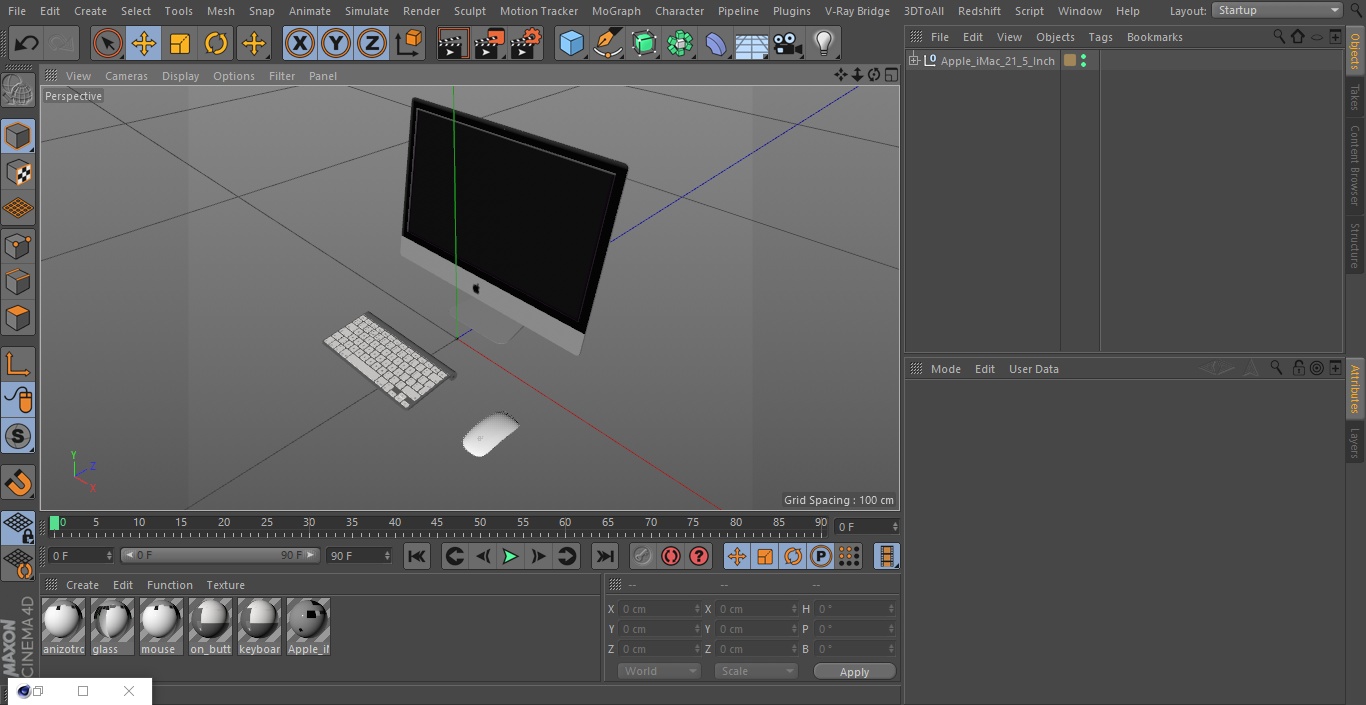Switch to Points mode
The image size is (1366, 705).
coord(18,245)
